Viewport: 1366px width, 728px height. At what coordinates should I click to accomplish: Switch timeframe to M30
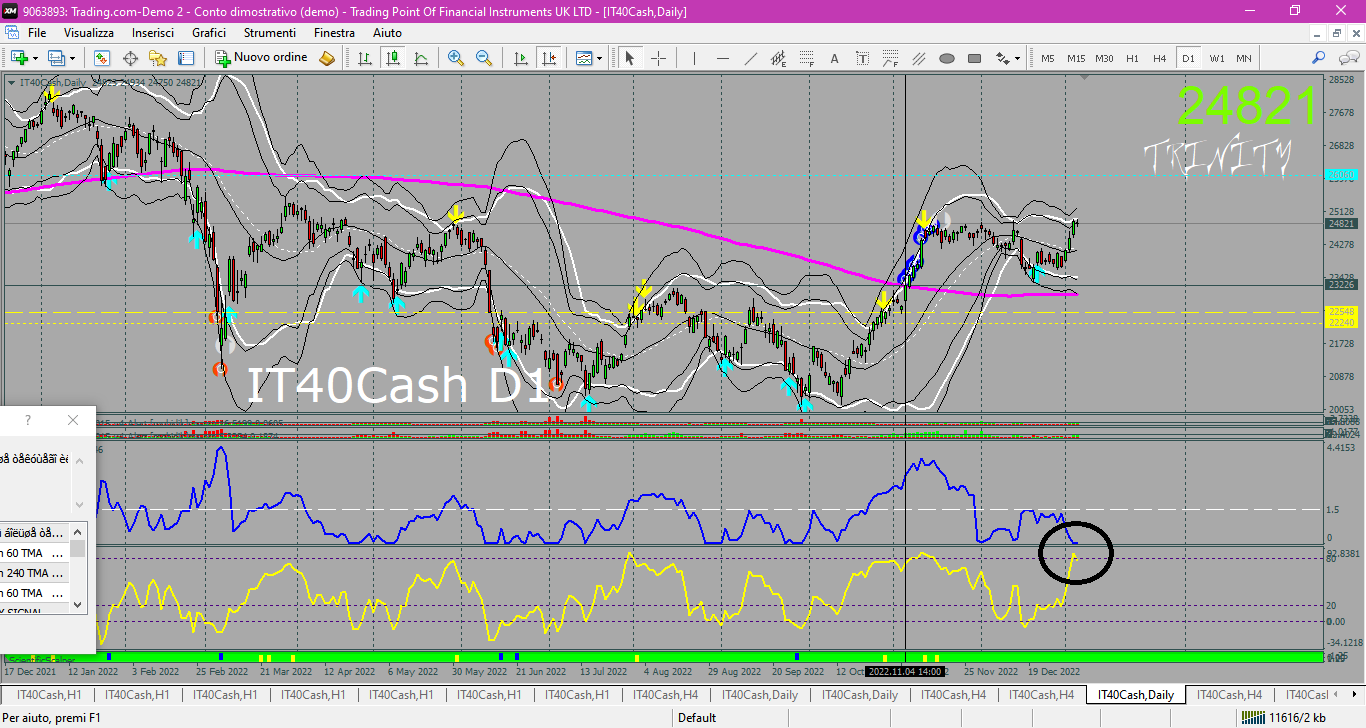[1104, 58]
